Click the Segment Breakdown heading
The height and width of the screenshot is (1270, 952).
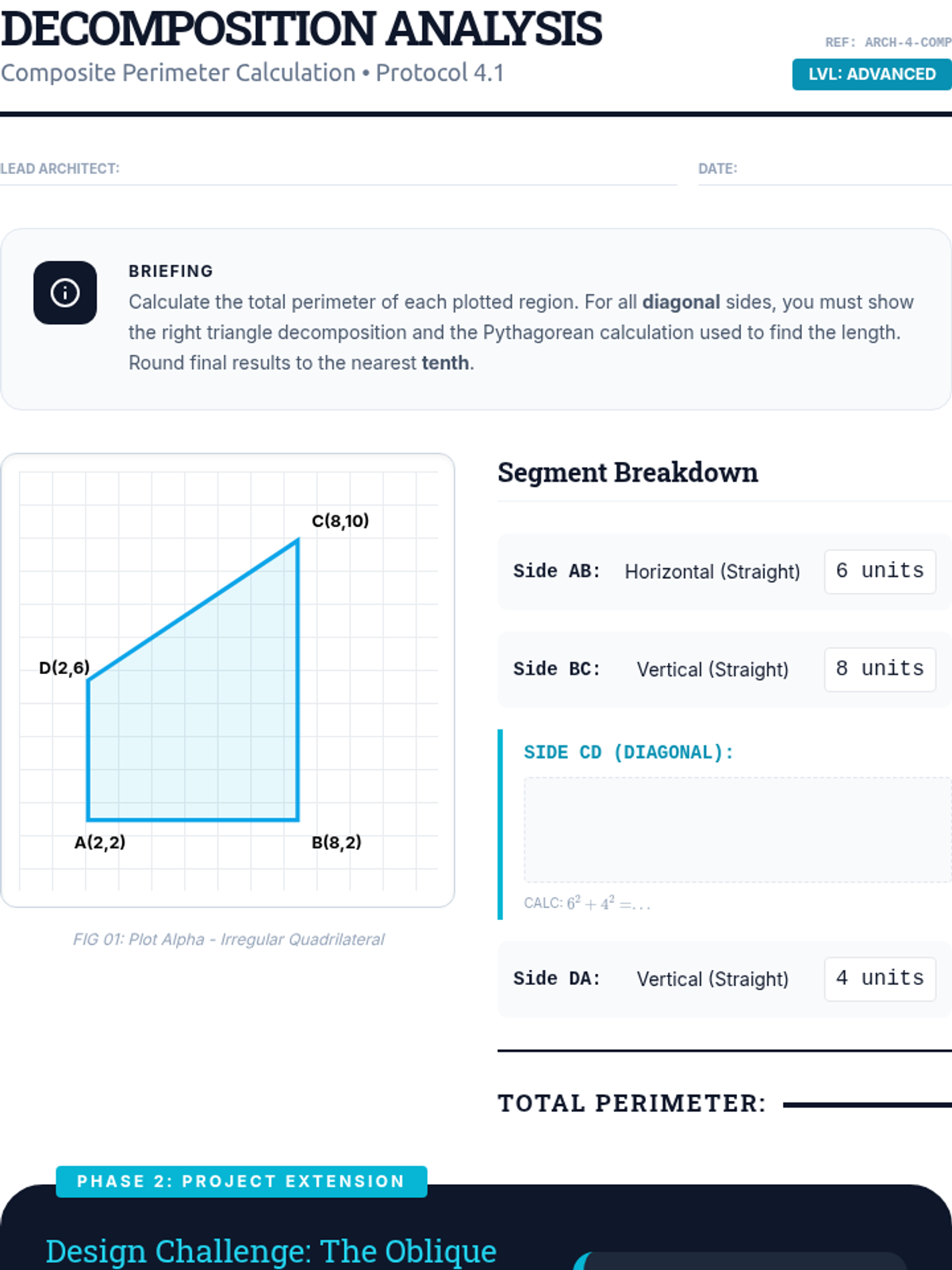(628, 472)
